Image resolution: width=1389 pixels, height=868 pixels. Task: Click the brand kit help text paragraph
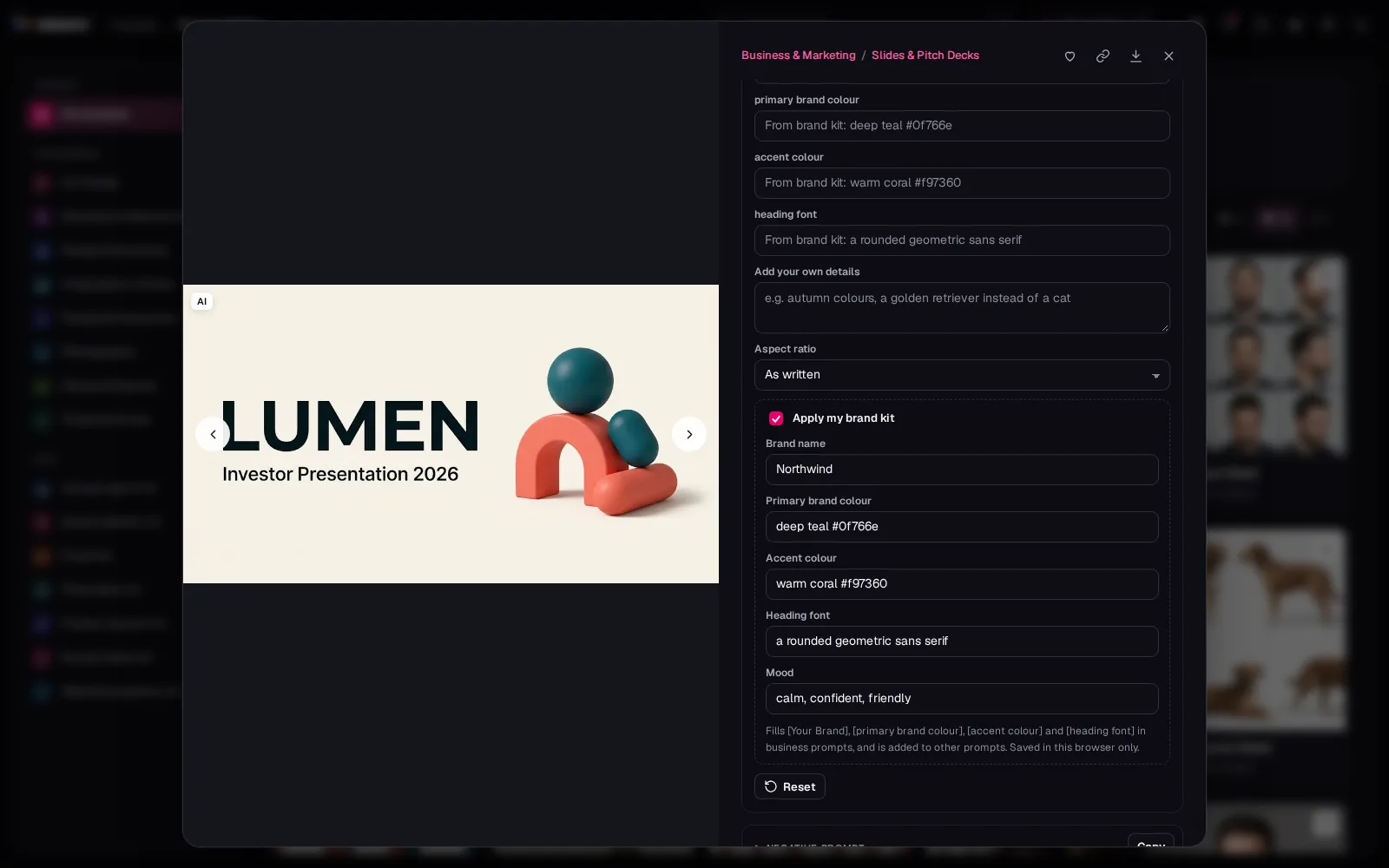(x=955, y=739)
